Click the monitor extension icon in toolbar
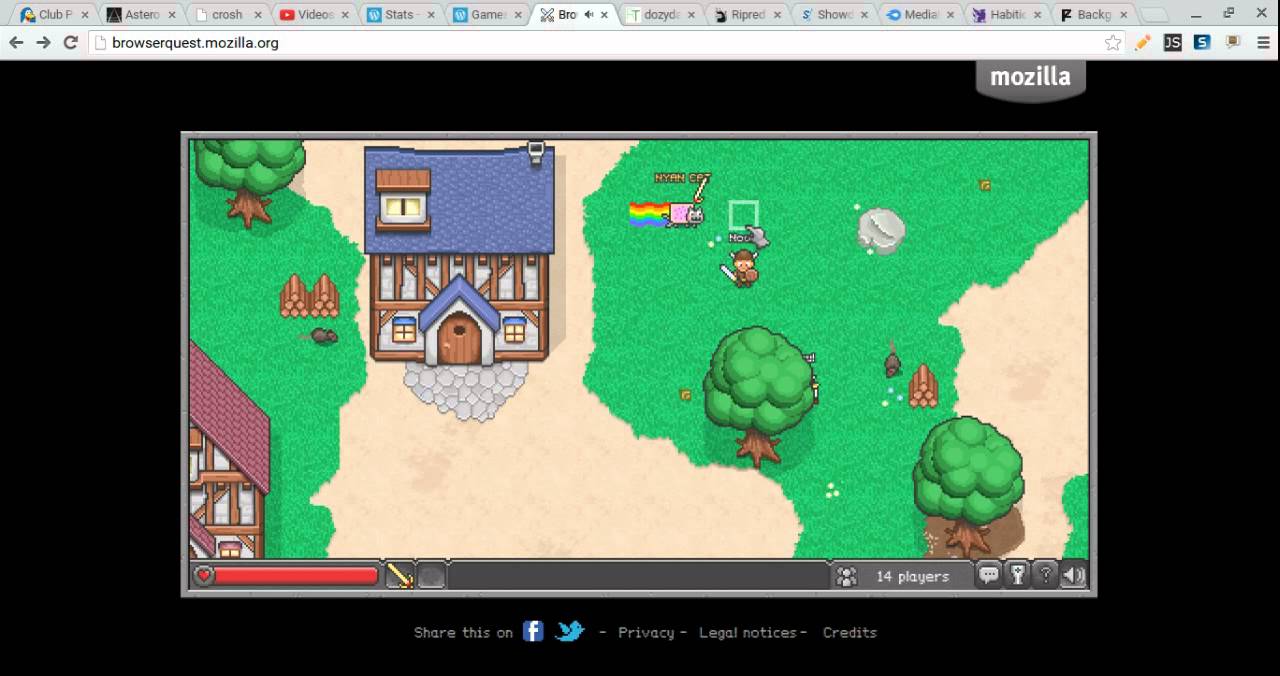Viewport: 1280px width, 676px height. [1233, 42]
